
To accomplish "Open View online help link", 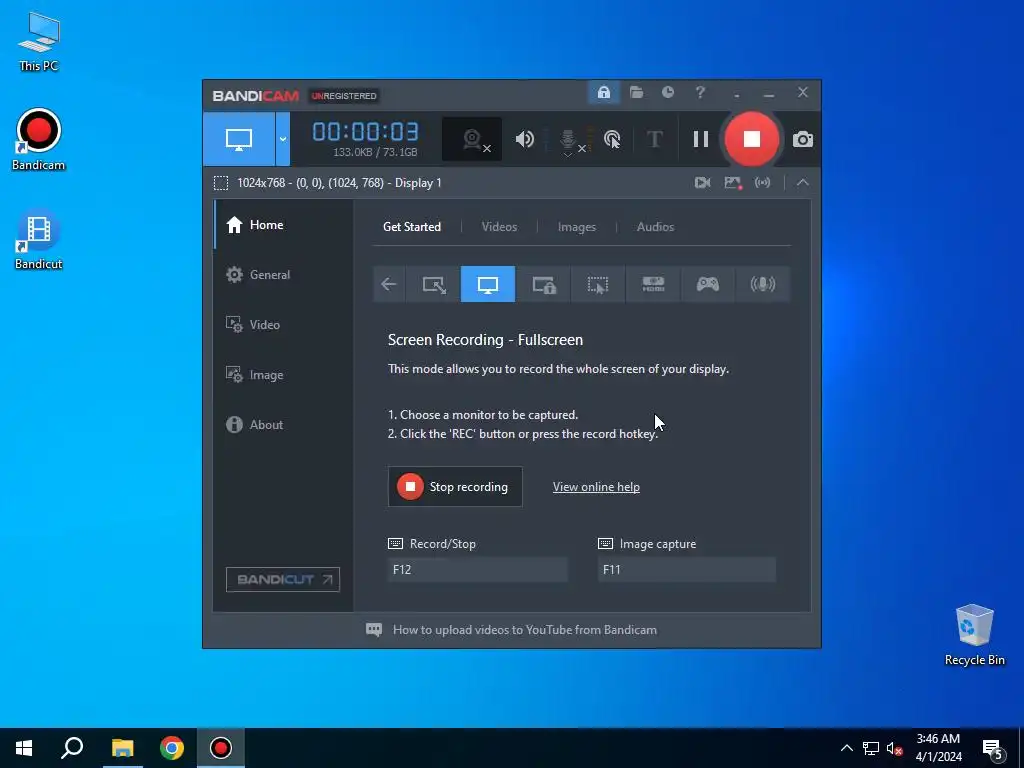I will [x=596, y=487].
